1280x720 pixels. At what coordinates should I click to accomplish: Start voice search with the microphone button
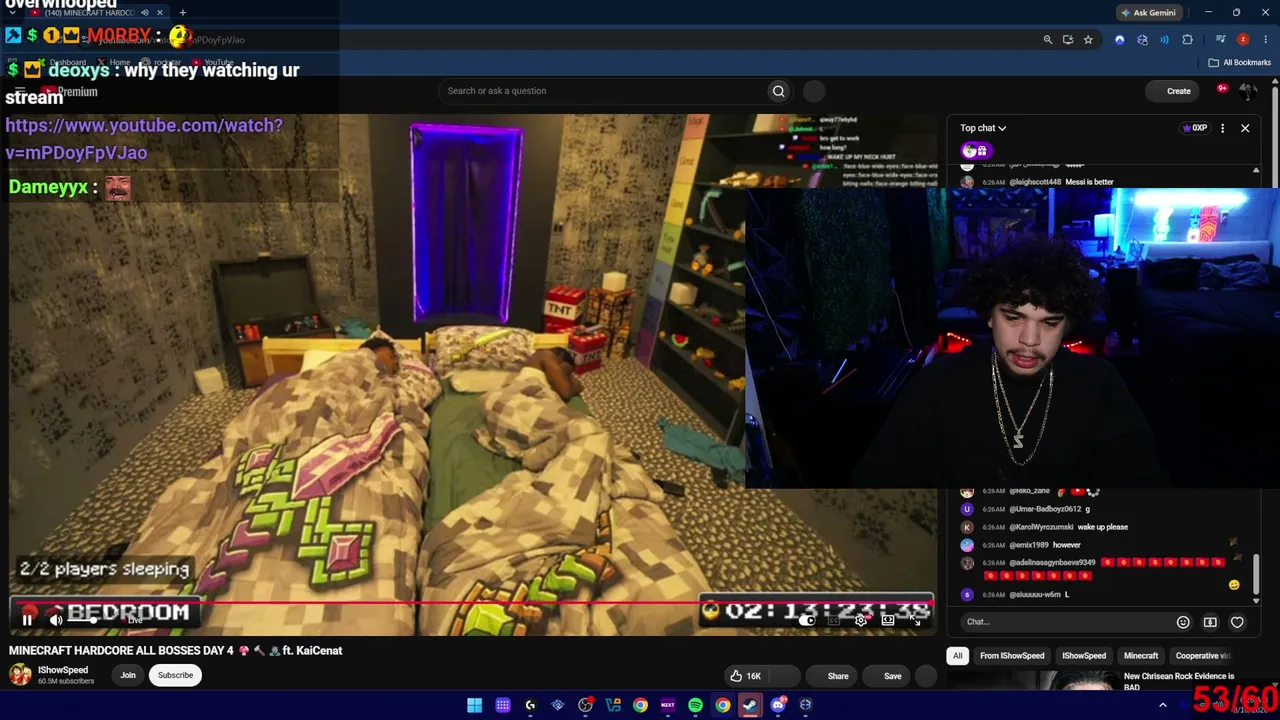point(814,91)
